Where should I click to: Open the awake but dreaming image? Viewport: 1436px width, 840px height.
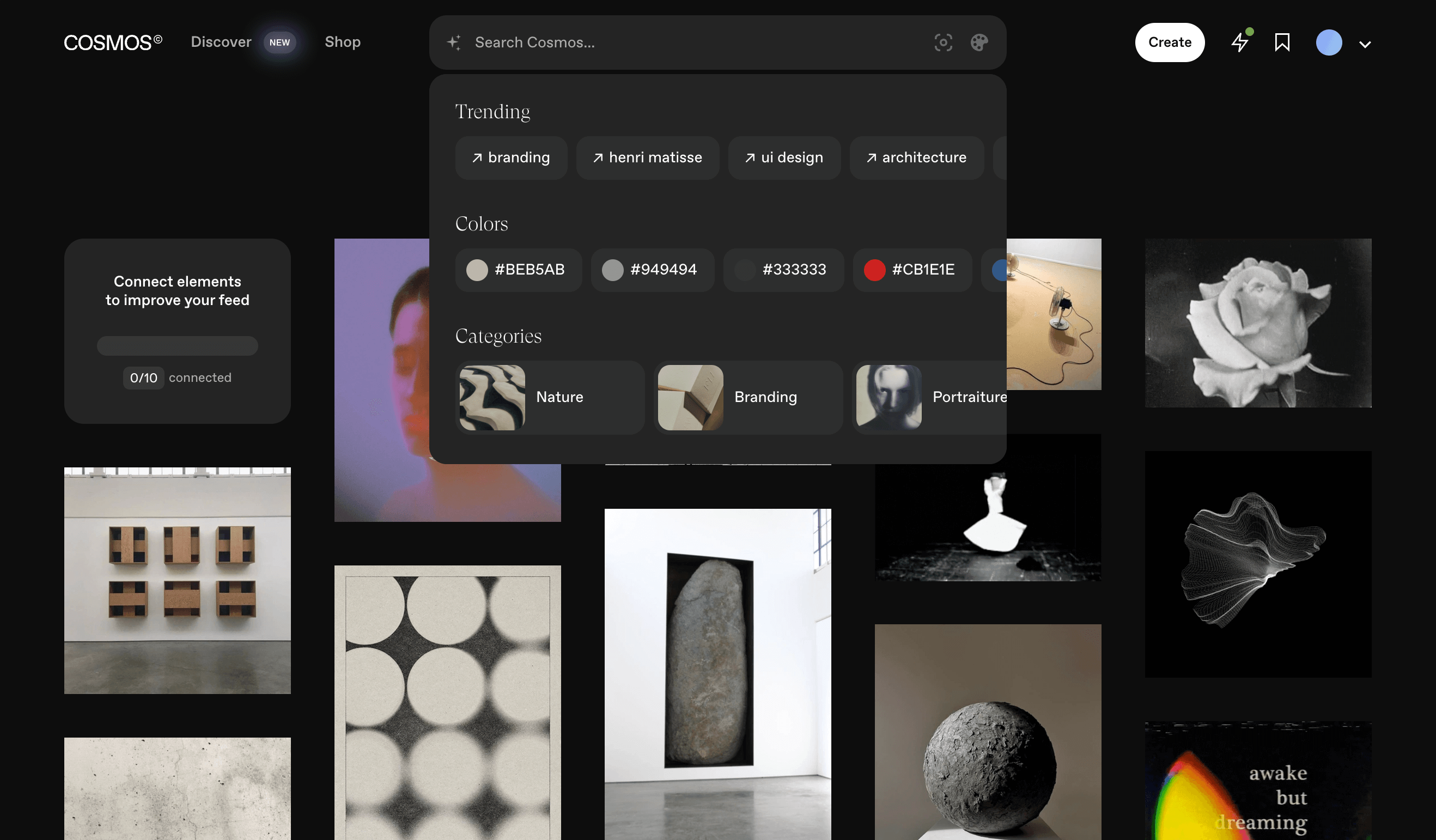click(1258, 781)
